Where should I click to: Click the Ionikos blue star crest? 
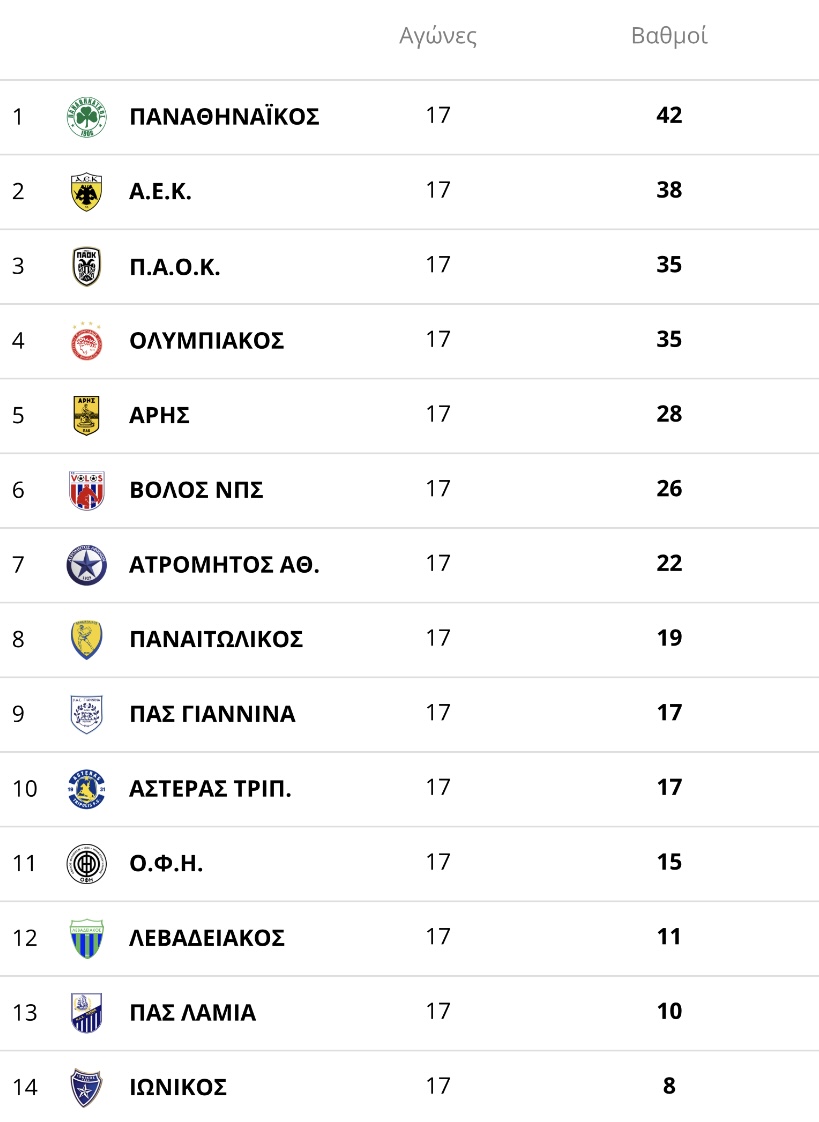87,1088
